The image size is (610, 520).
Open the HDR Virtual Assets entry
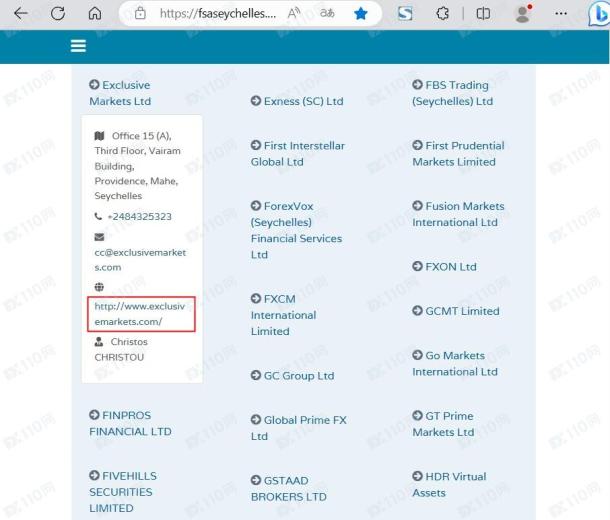449,485
